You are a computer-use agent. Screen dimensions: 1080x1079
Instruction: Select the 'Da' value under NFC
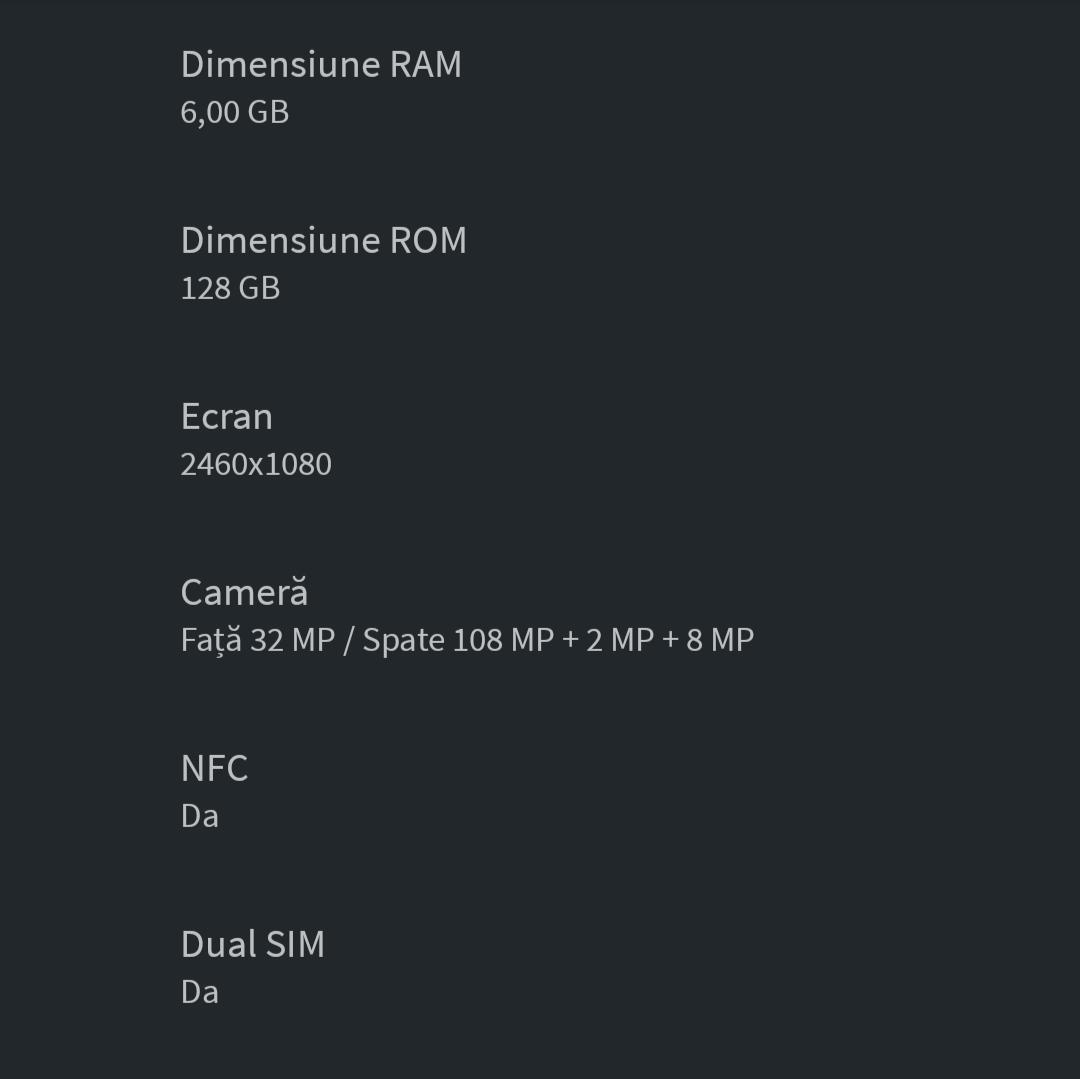tap(200, 816)
